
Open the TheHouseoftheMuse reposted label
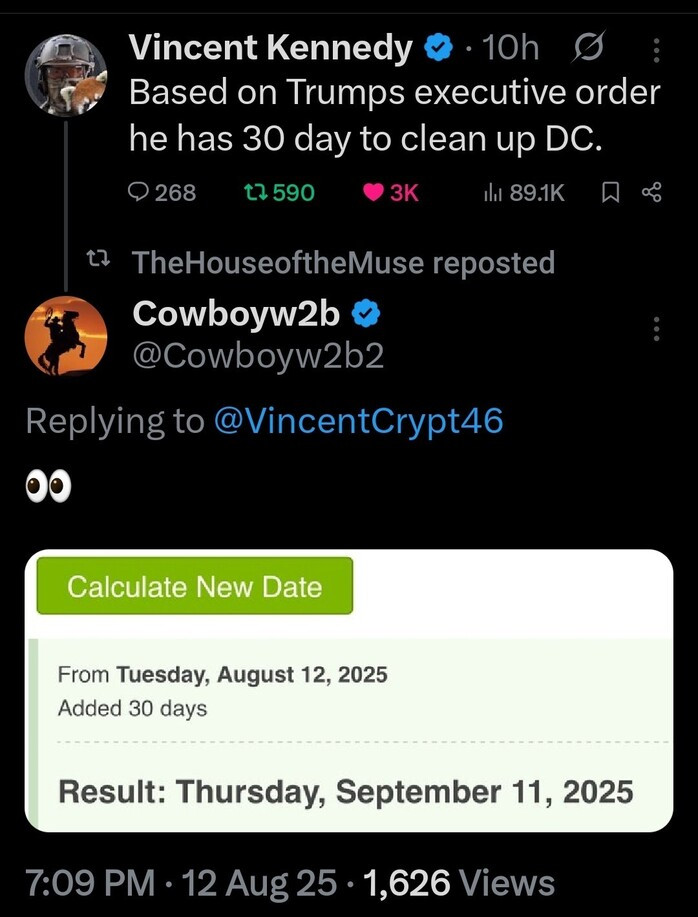pos(343,263)
